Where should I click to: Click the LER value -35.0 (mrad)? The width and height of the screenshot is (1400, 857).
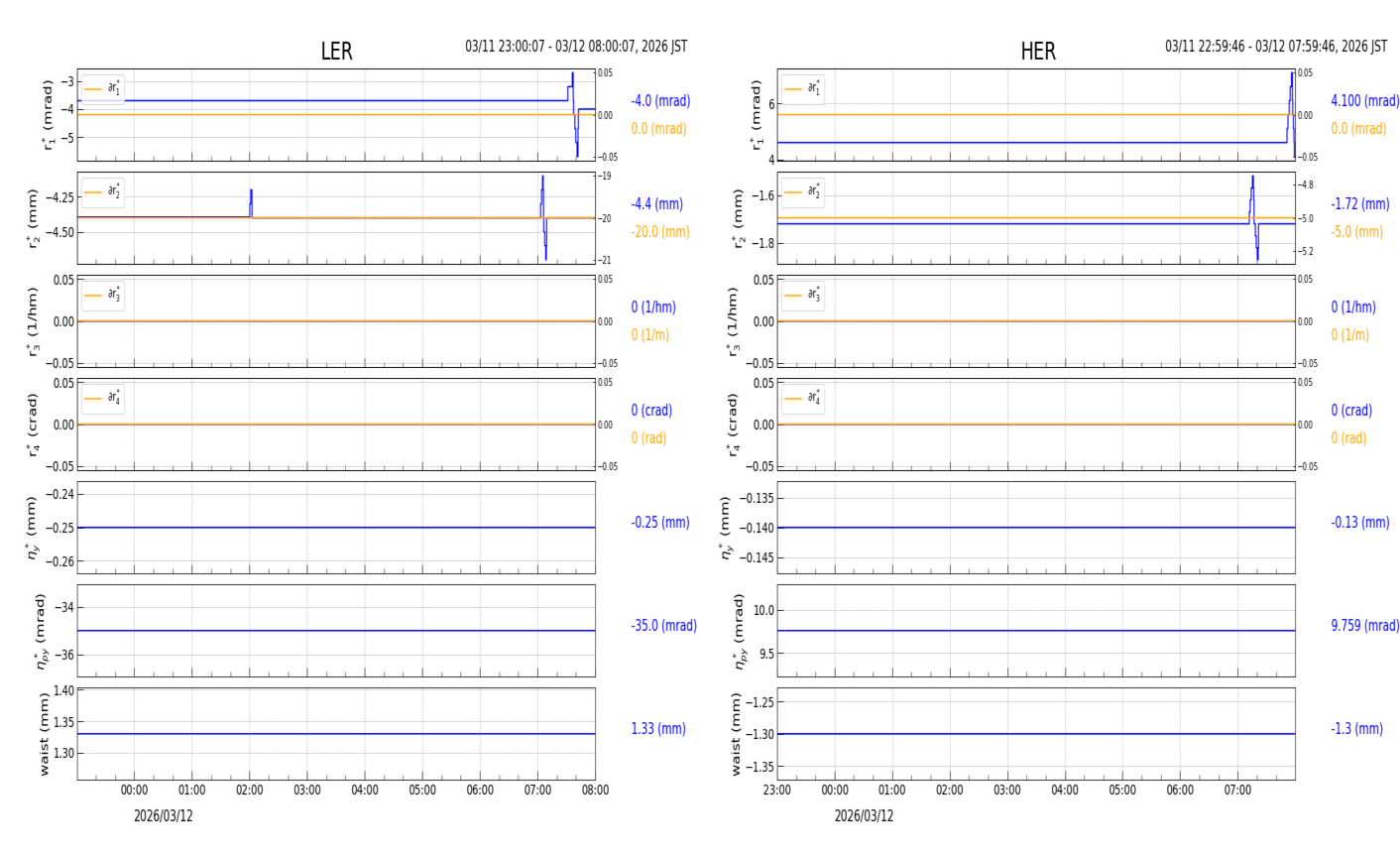[663, 626]
